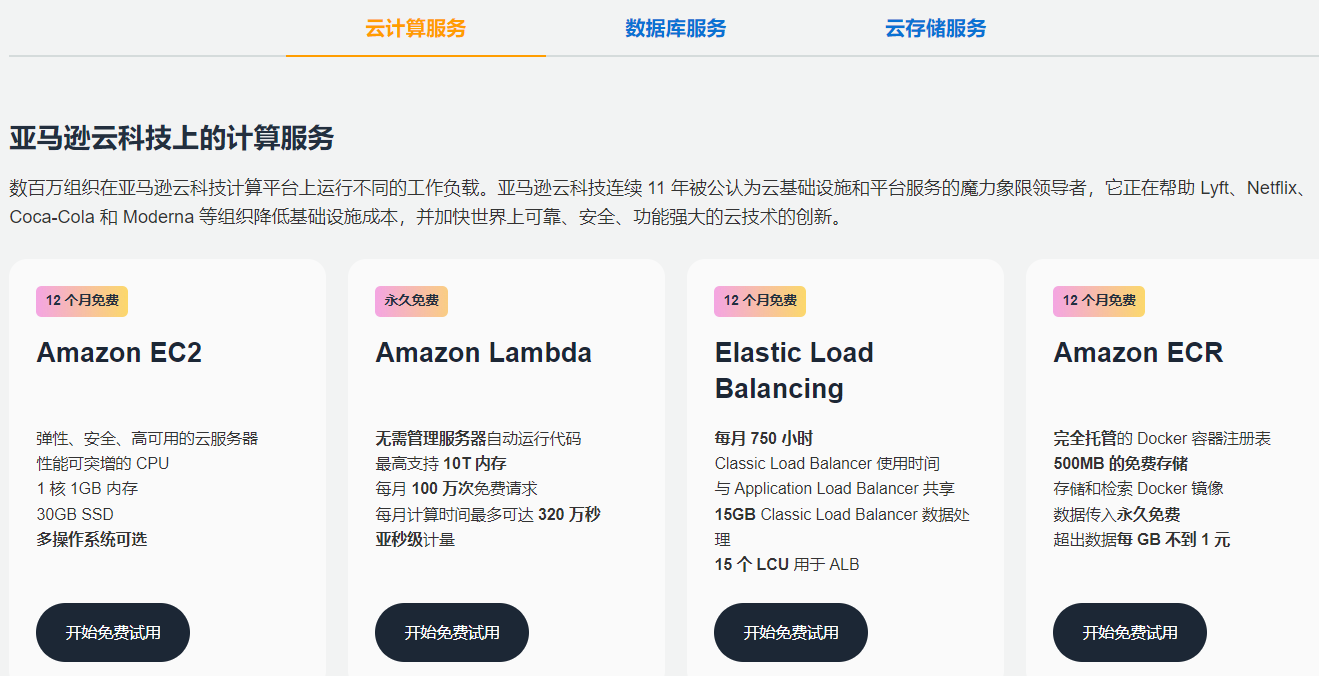The image size is (1319, 676).
Task: Open the 数据库服务 tab
Action: [676, 28]
